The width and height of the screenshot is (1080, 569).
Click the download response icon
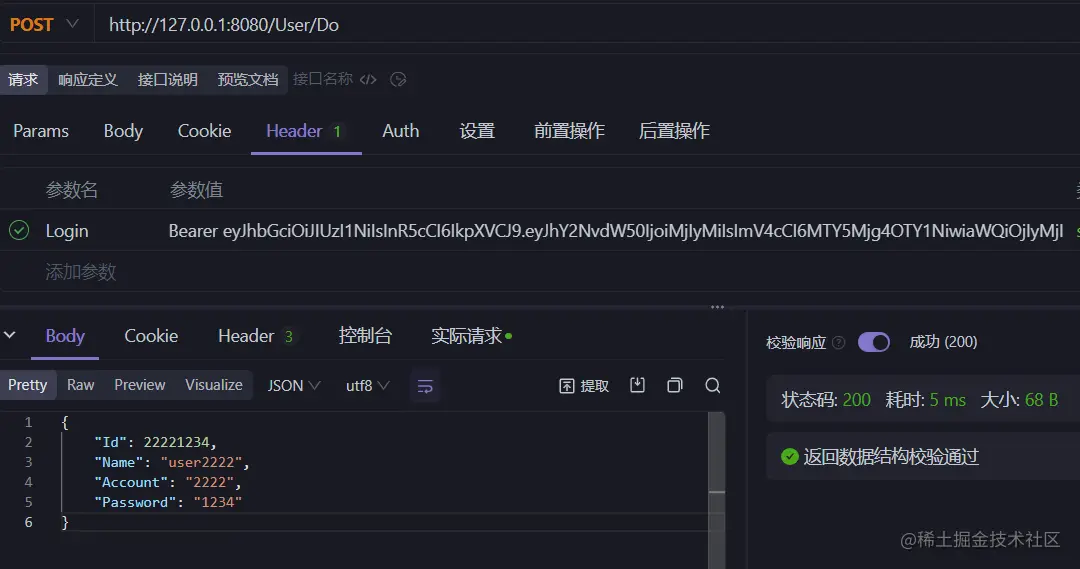coord(637,385)
